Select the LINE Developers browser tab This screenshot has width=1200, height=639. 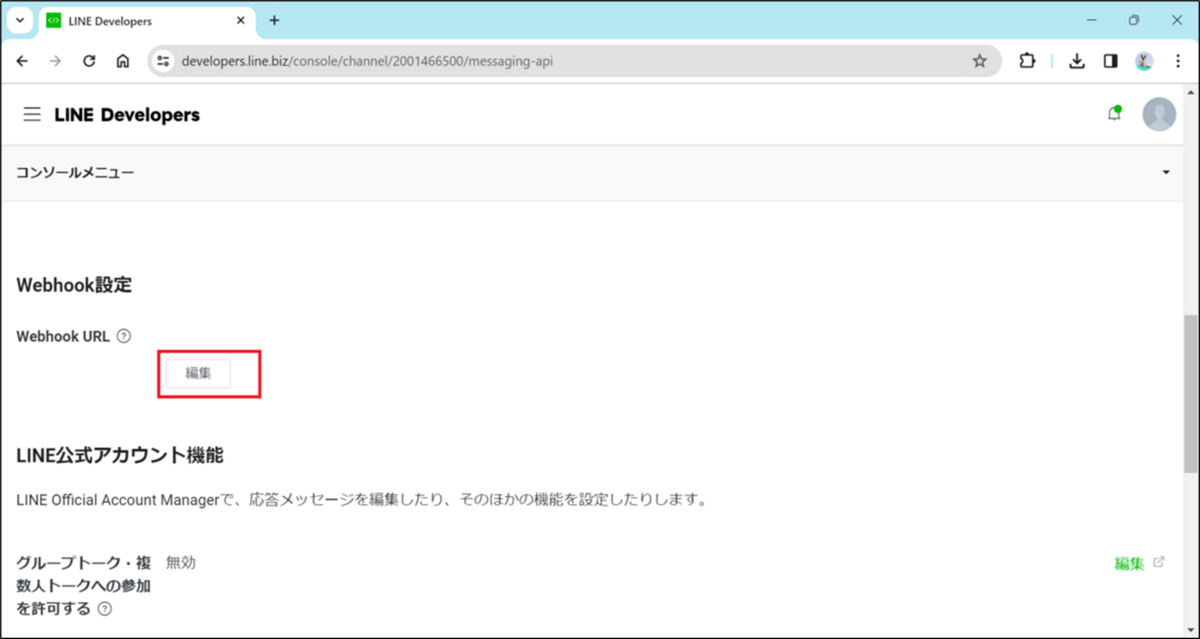(x=145, y=20)
